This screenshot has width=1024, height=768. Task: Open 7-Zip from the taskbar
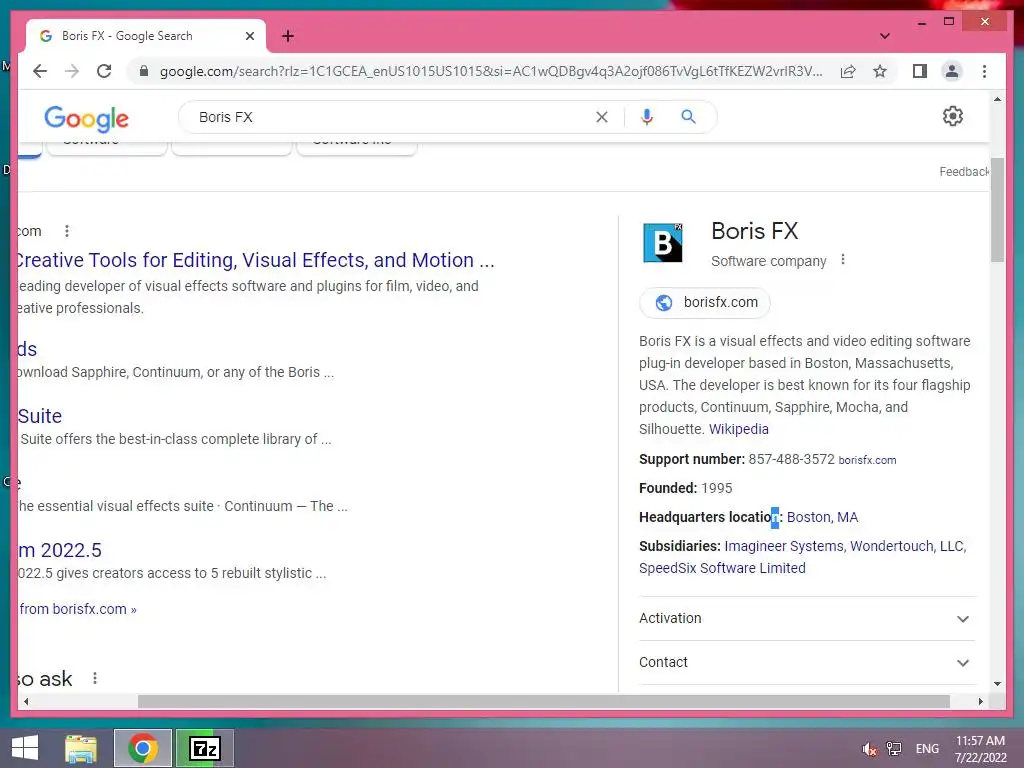[204, 748]
